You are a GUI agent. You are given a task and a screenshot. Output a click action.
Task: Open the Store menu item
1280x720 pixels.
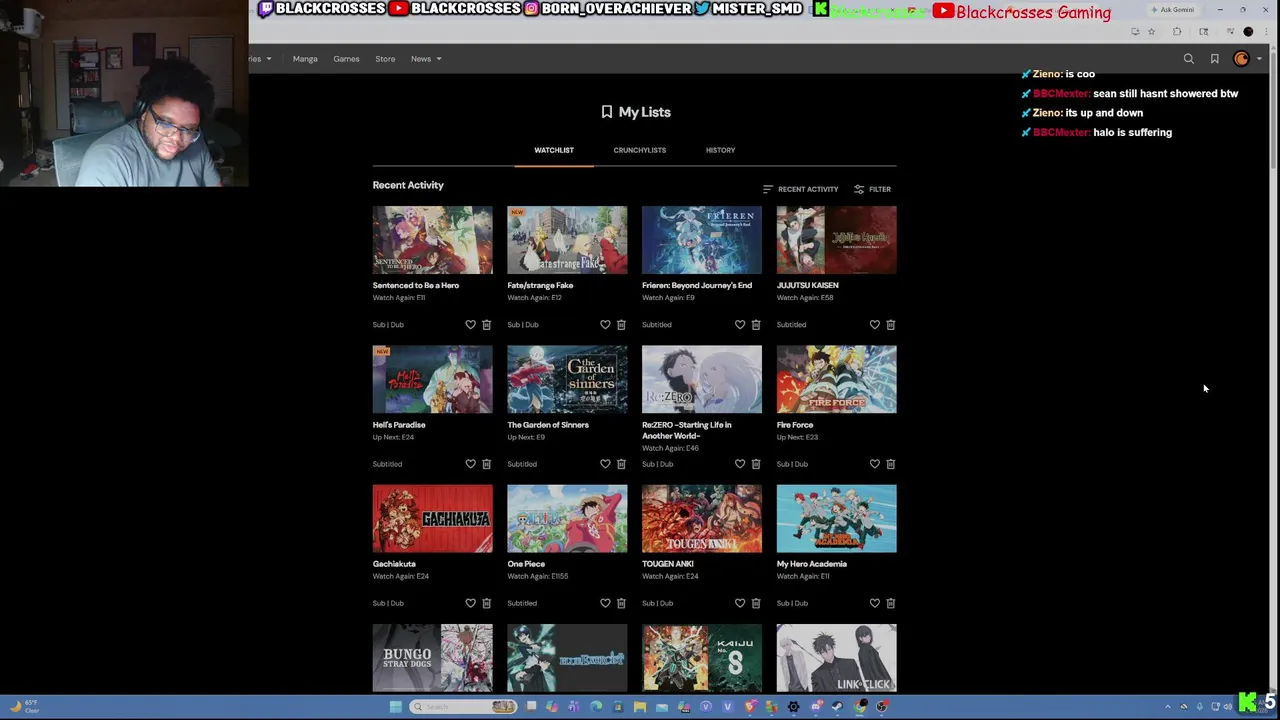pos(385,59)
